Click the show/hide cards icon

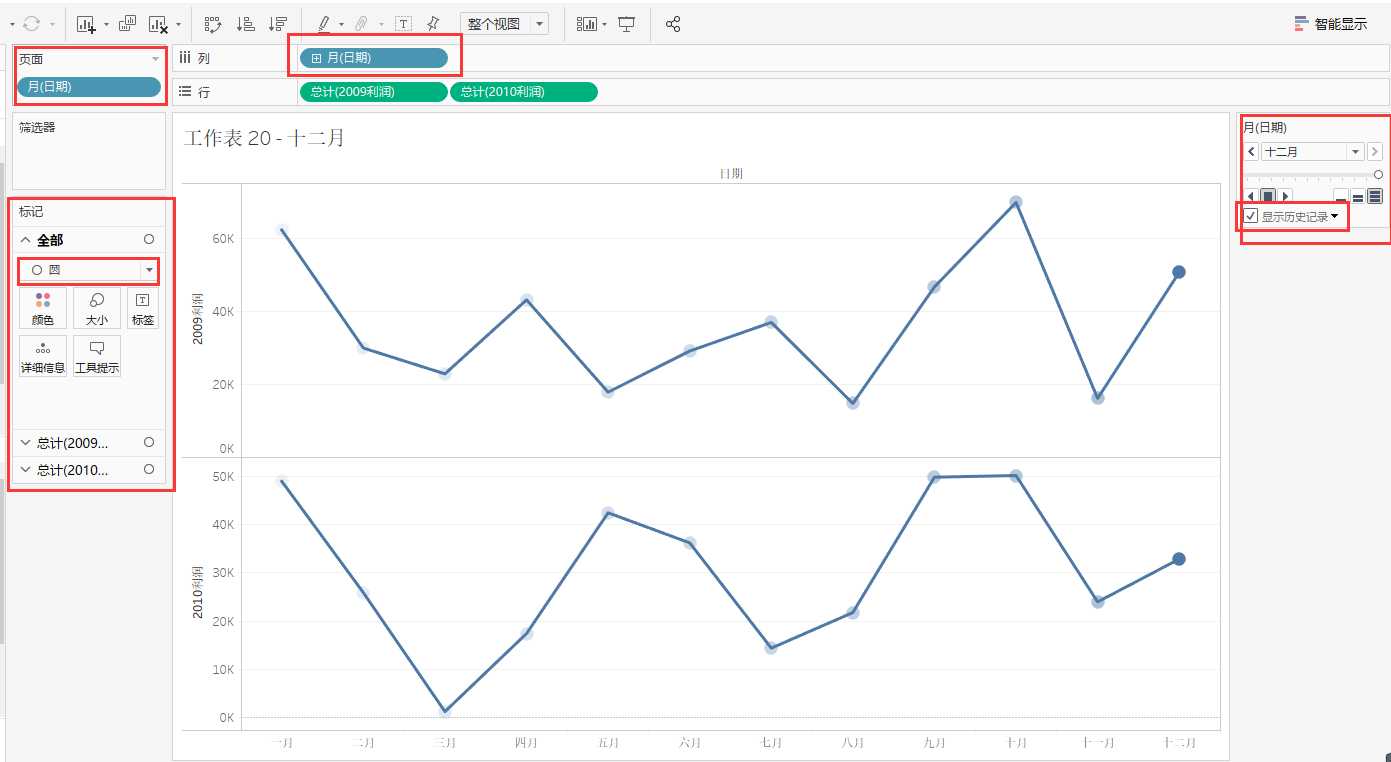click(x=587, y=23)
